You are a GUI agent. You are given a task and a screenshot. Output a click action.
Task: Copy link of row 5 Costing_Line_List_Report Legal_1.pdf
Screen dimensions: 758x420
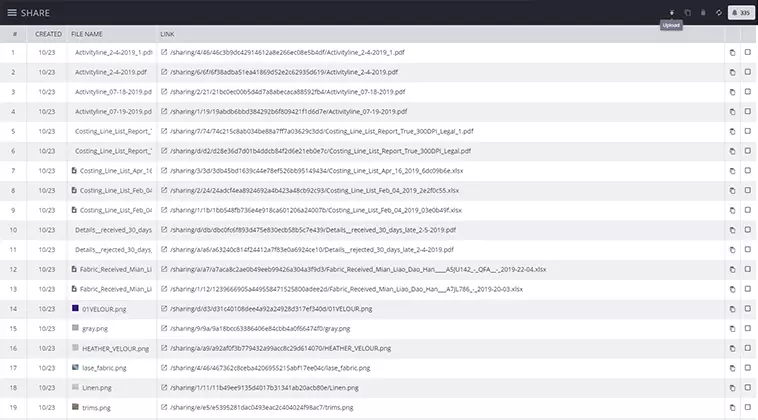pyautogui.click(x=732, y=131)
